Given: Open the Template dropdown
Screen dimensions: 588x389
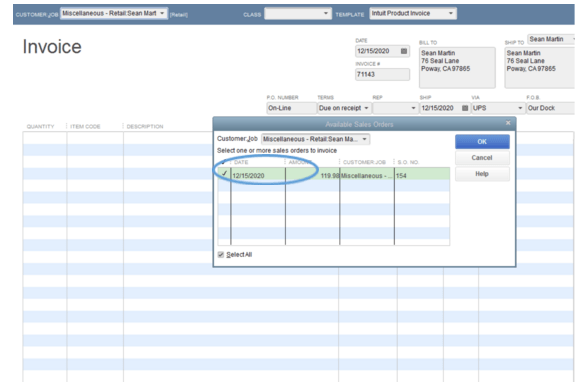Looking at the screenshot, I should 451,14.
